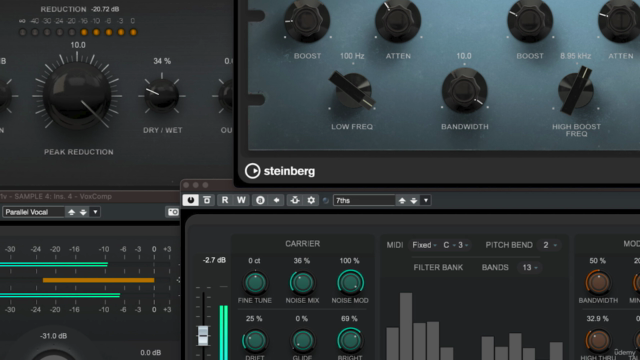Click the Low Freq selector switch
Image resolution: width=640 pixels, height=360 pixels.
tap(352, 91)
